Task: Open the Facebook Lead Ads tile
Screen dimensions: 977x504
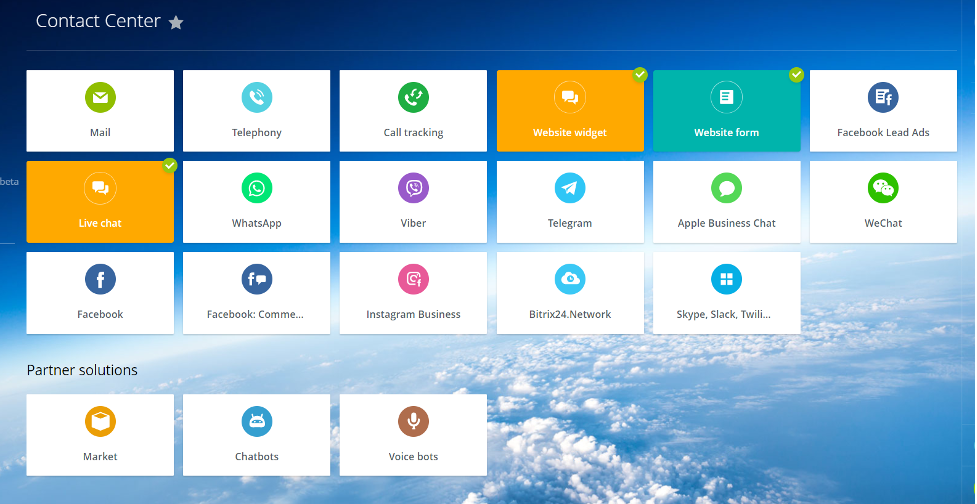Action: pos(883,110)
